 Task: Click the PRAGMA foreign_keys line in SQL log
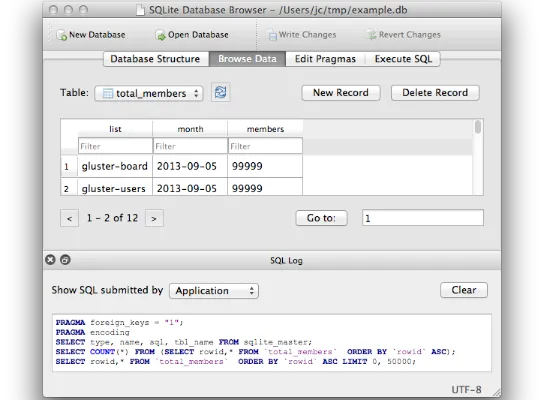pos(119,322)
